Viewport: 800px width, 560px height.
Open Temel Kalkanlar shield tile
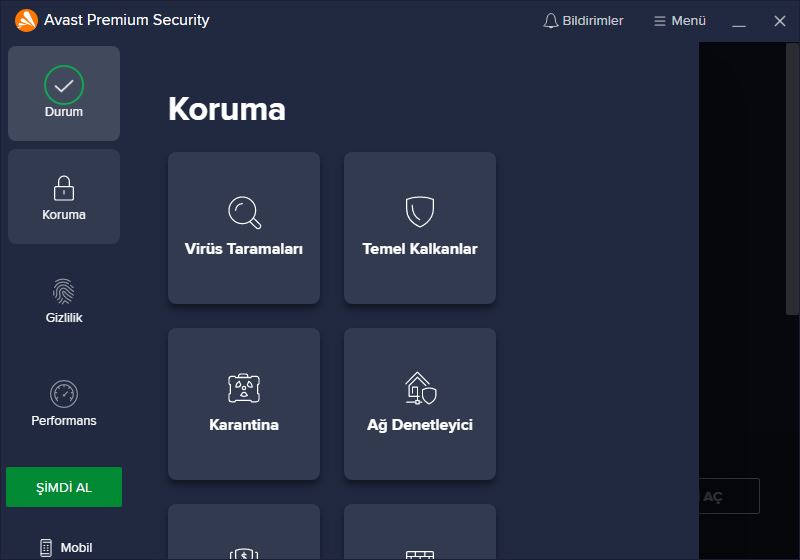[420, 228]
